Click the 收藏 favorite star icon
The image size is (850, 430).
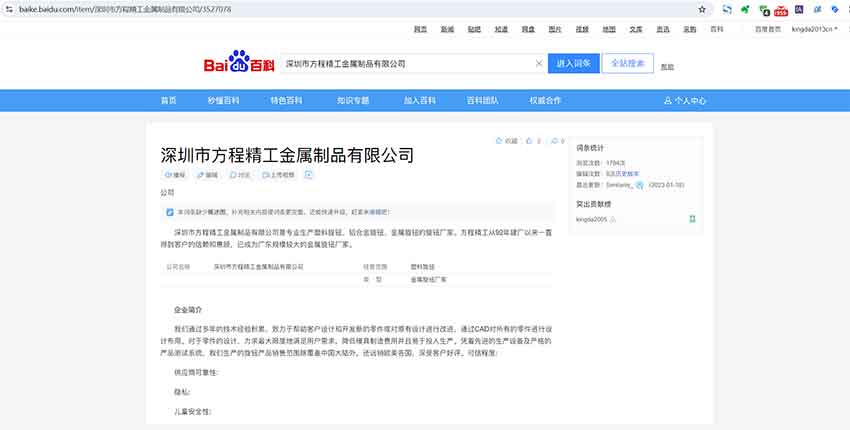pos(499,141)
